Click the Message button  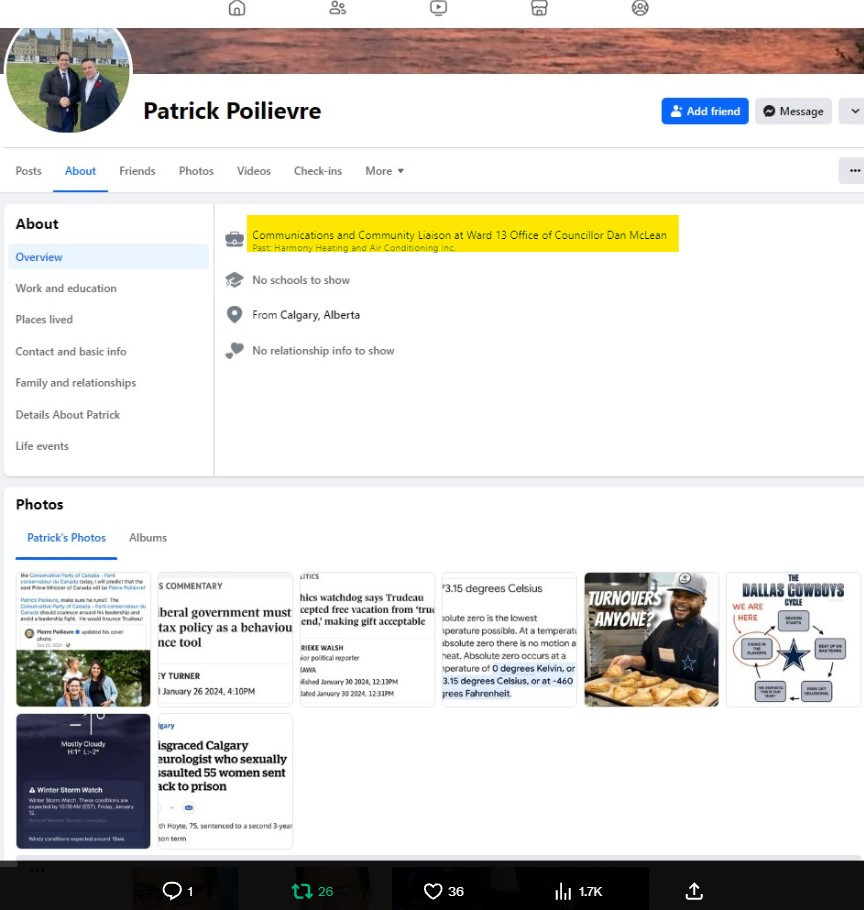(x=794, y=111)
